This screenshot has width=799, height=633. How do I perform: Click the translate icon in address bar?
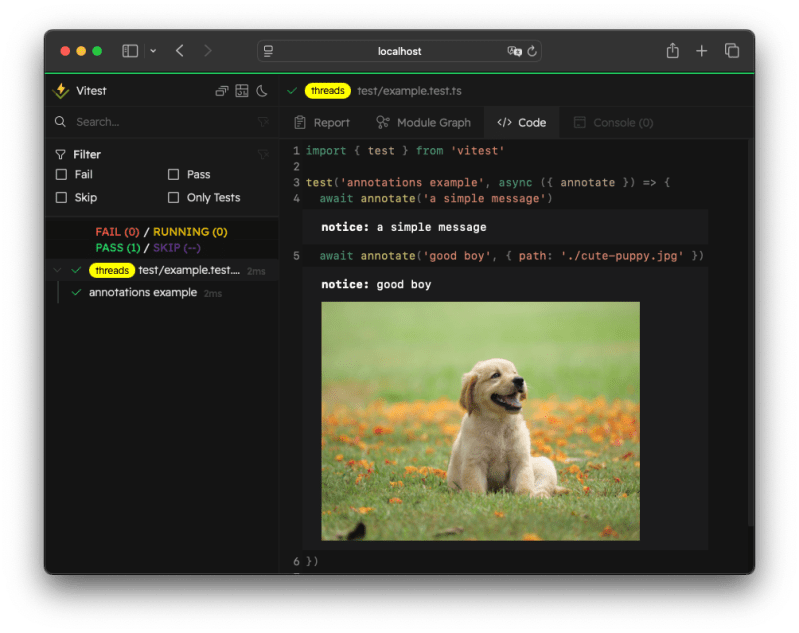tap(515, 51)
